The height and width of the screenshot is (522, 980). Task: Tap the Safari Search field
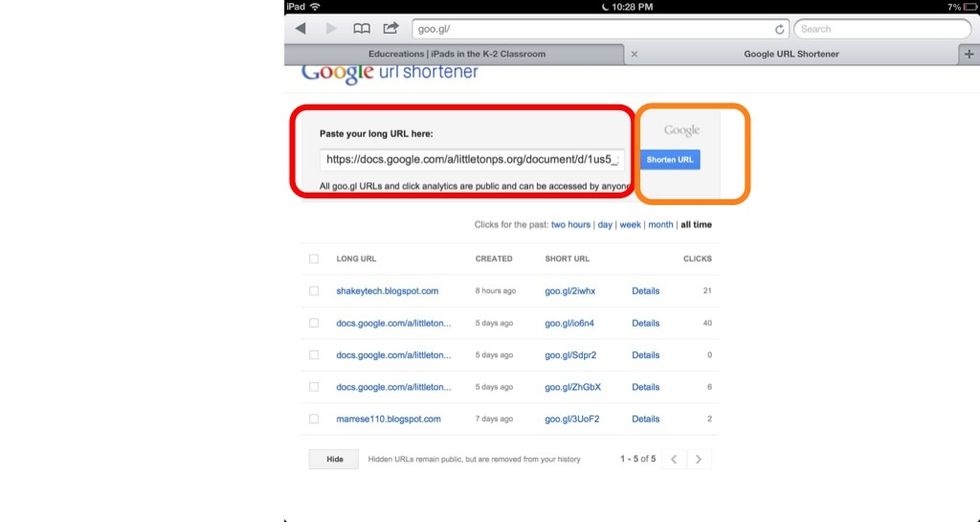coord(882,29)
